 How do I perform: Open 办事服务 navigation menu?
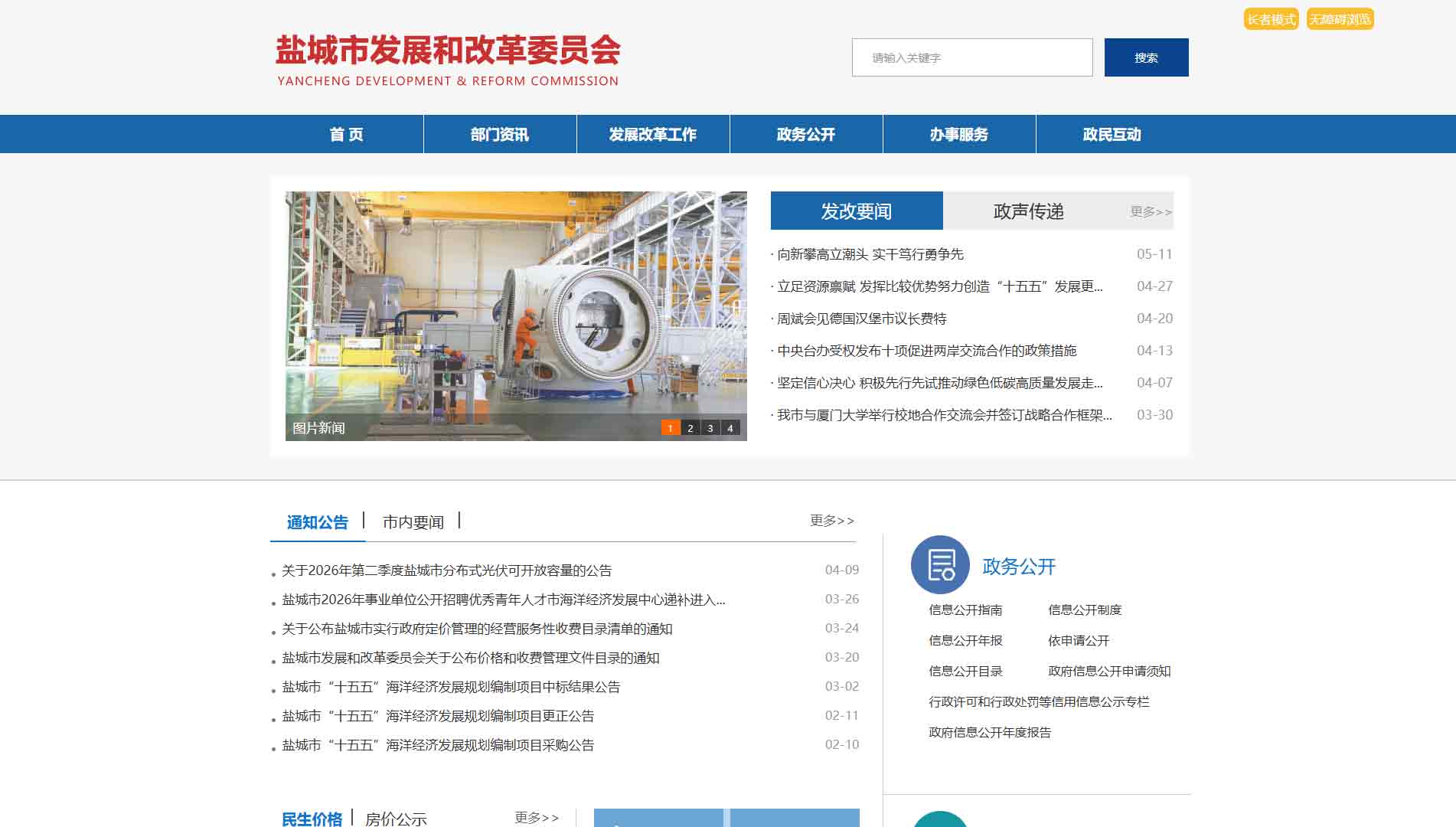[x=959, y=134]
